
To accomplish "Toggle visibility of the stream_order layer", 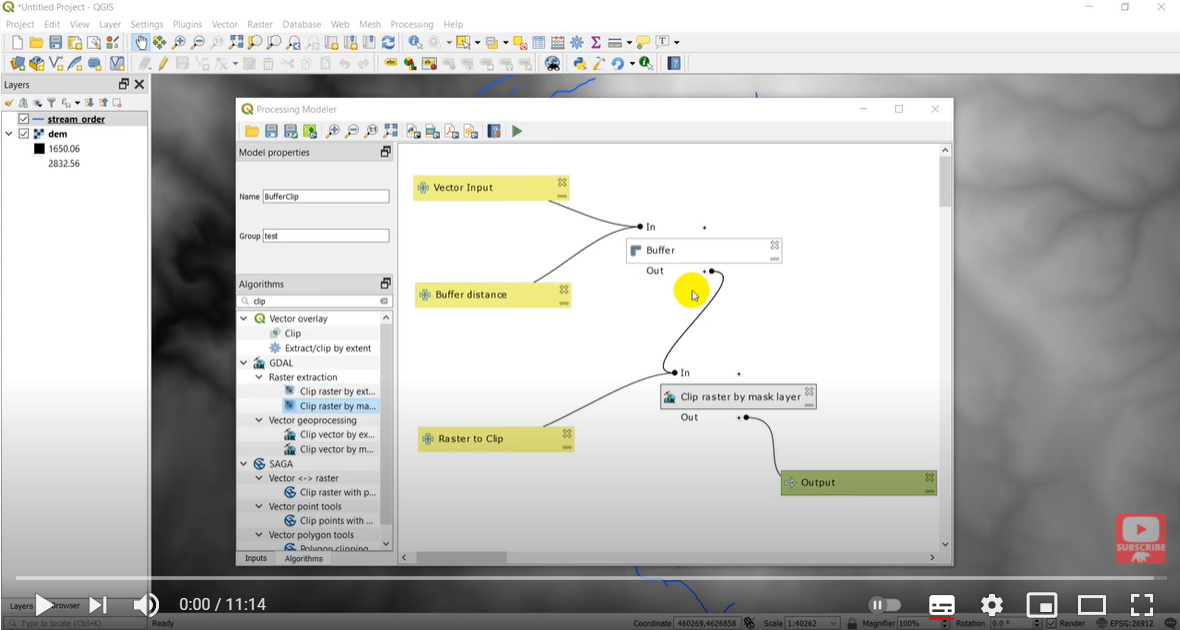I will [22, 118].
